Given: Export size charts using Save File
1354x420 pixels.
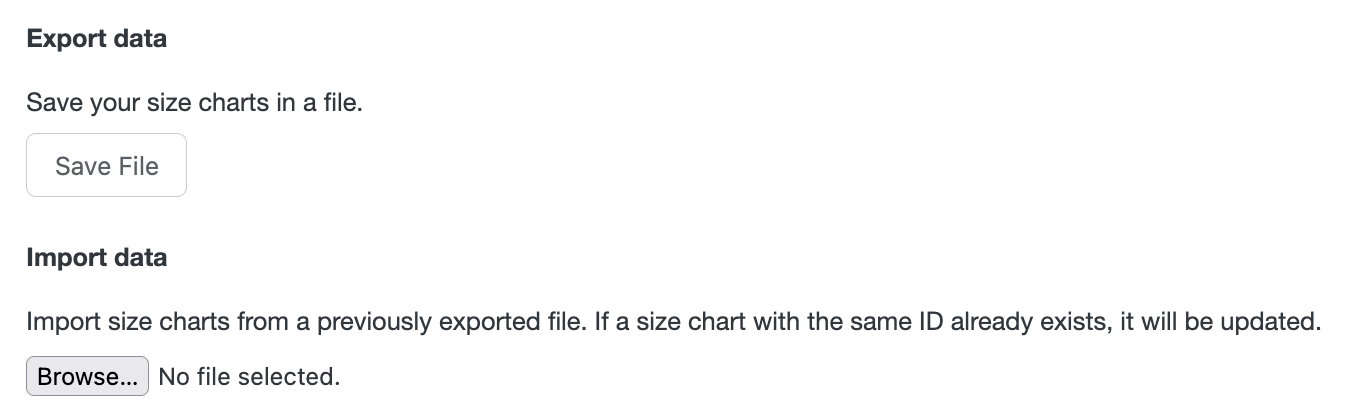Looking at the screenshot, I should (x=106, y=165).
